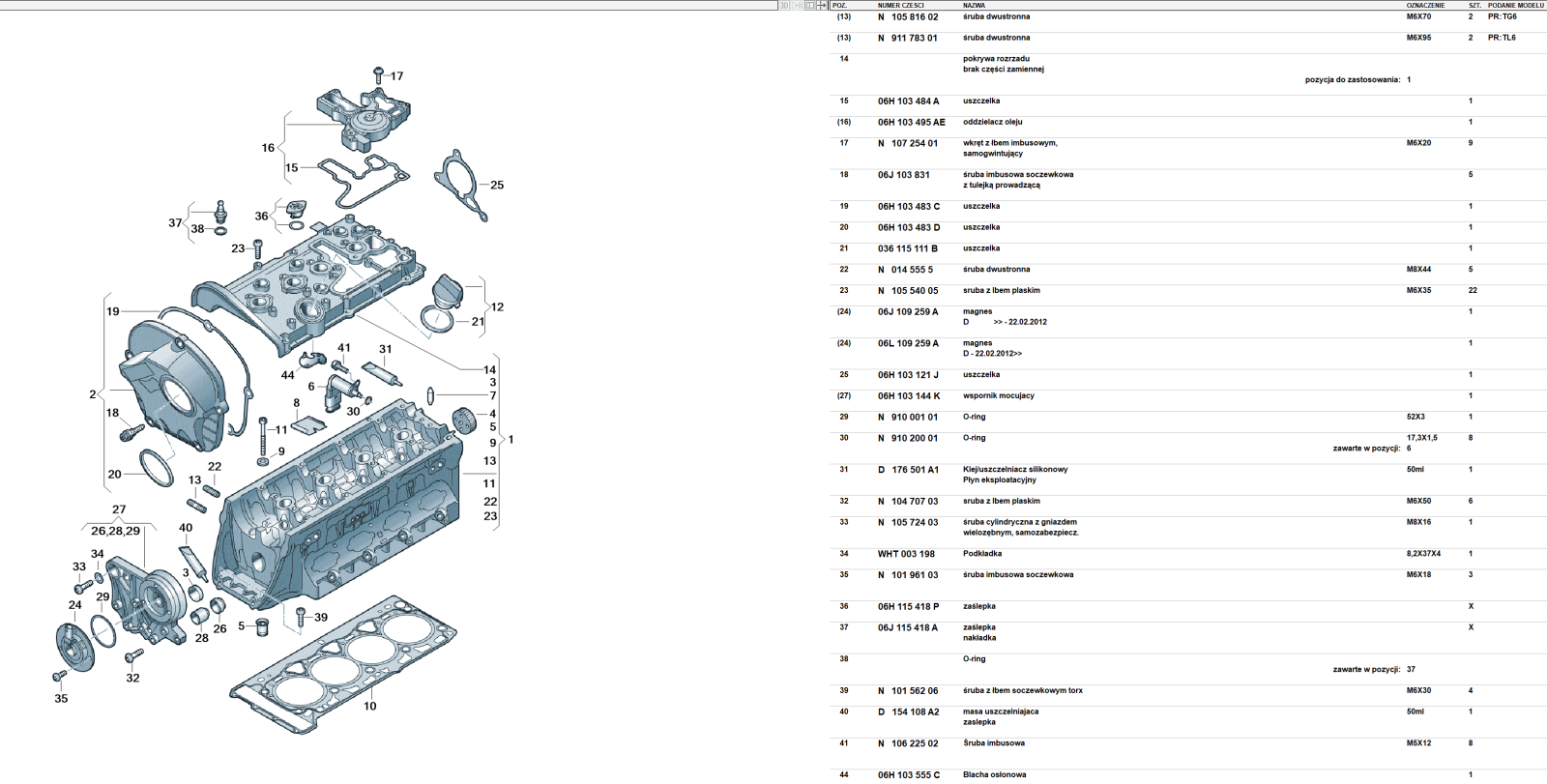This screenshot has height=784, width=1547.
Task: Select part number N 101 562 06
Action: [x=908, y=691]
